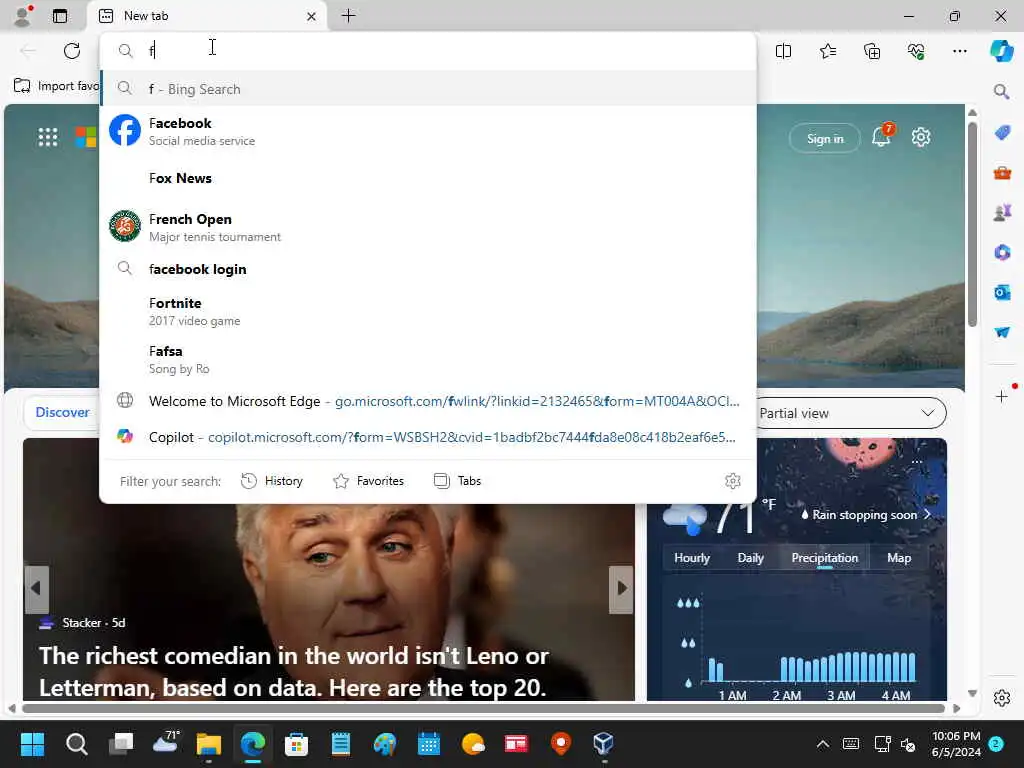This screenshot has height=768, width=1024.
Task: Open sidebar Outlook icon
Action: point(1002,293)
